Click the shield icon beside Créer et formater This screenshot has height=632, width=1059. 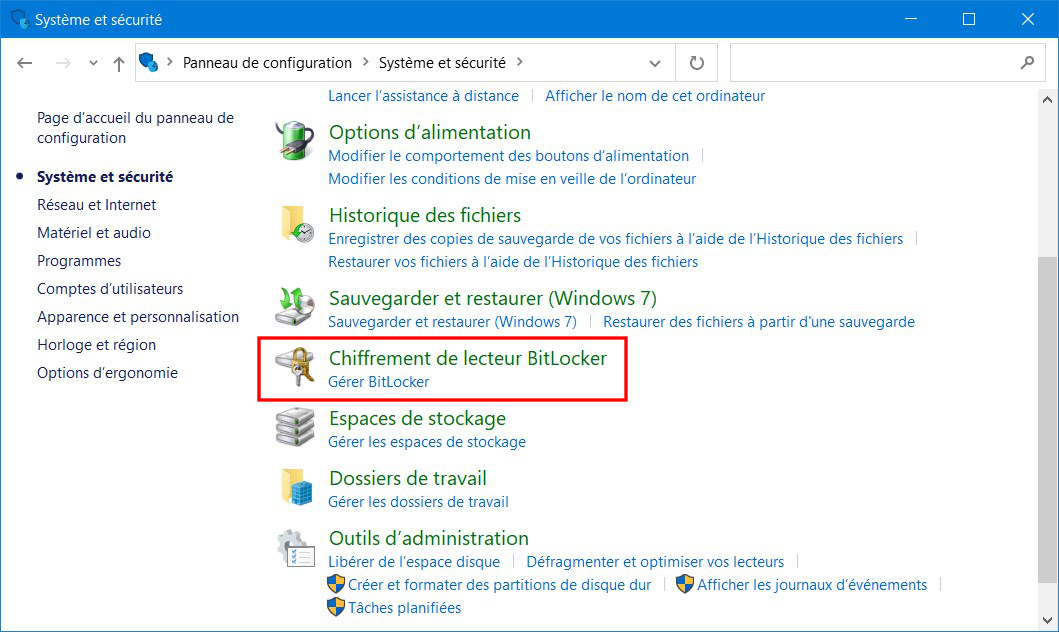pyautogui.click(x=336, y=584)
